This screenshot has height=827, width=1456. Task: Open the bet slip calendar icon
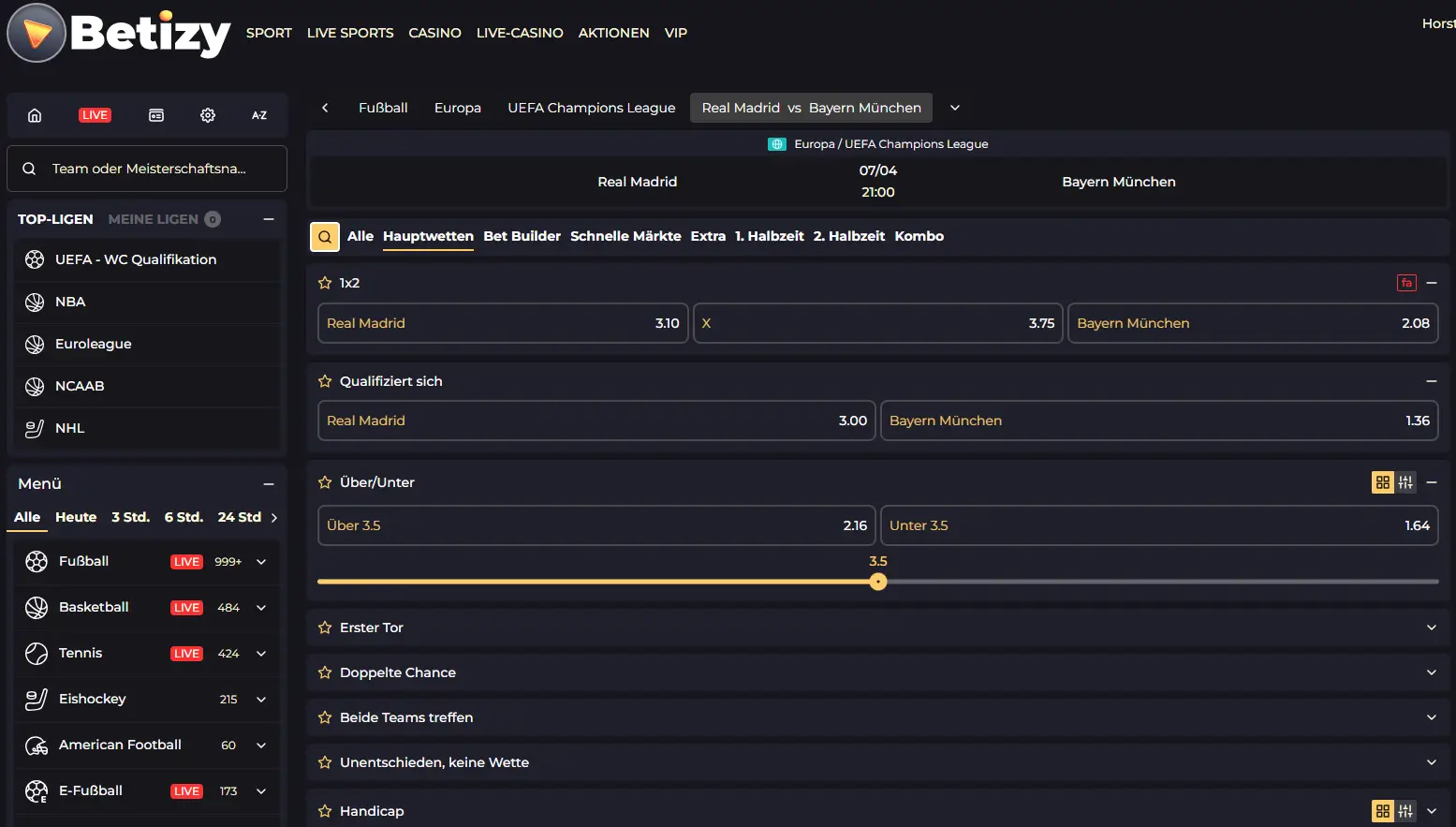pos(156,115)
